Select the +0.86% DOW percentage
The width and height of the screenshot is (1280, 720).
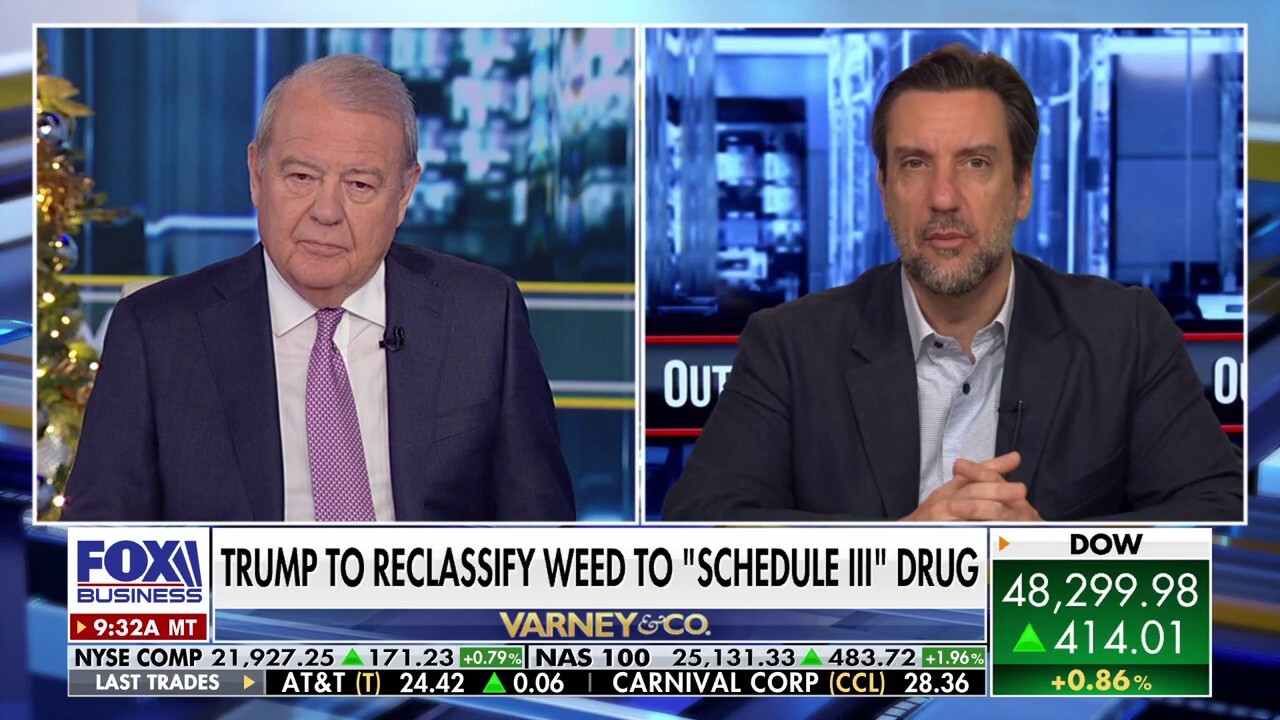pos(1100,683)
